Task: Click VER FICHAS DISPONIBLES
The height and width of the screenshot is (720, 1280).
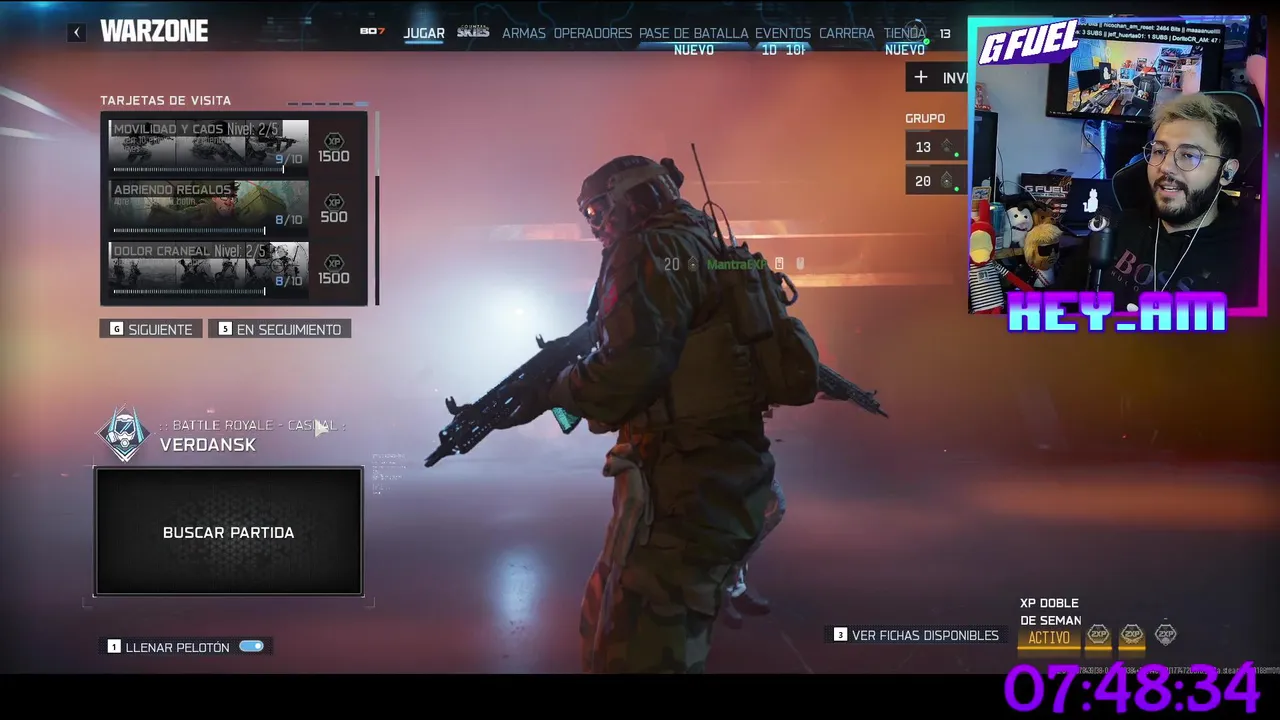Action: [916, 635]
